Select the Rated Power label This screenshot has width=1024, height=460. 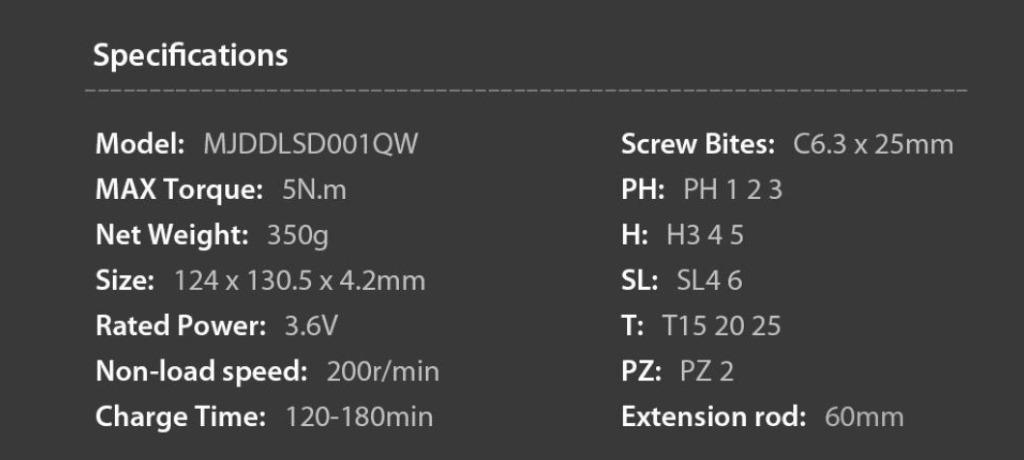181,326
